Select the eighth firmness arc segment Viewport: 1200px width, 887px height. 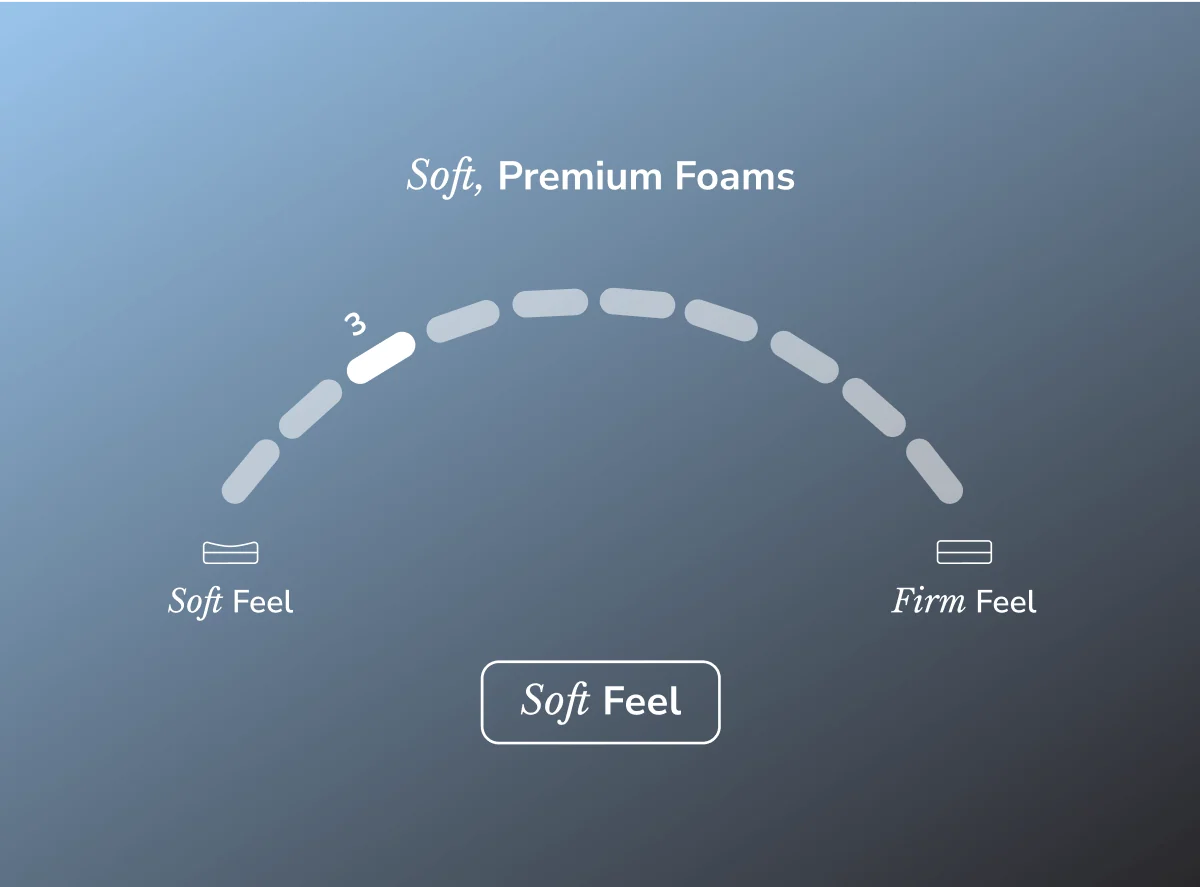804,357
